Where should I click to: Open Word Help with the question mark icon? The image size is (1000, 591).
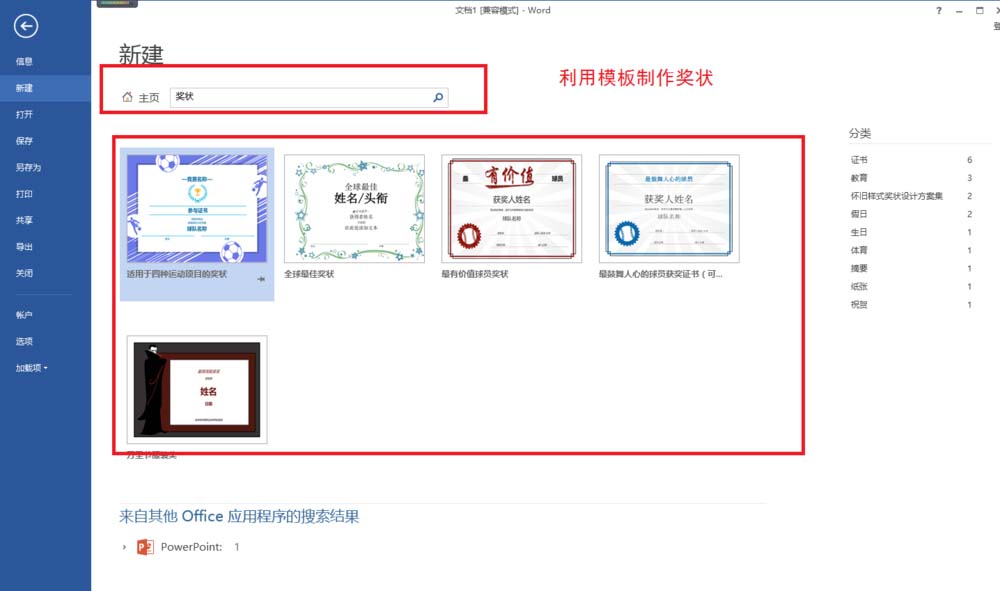(x=938, y=10)
